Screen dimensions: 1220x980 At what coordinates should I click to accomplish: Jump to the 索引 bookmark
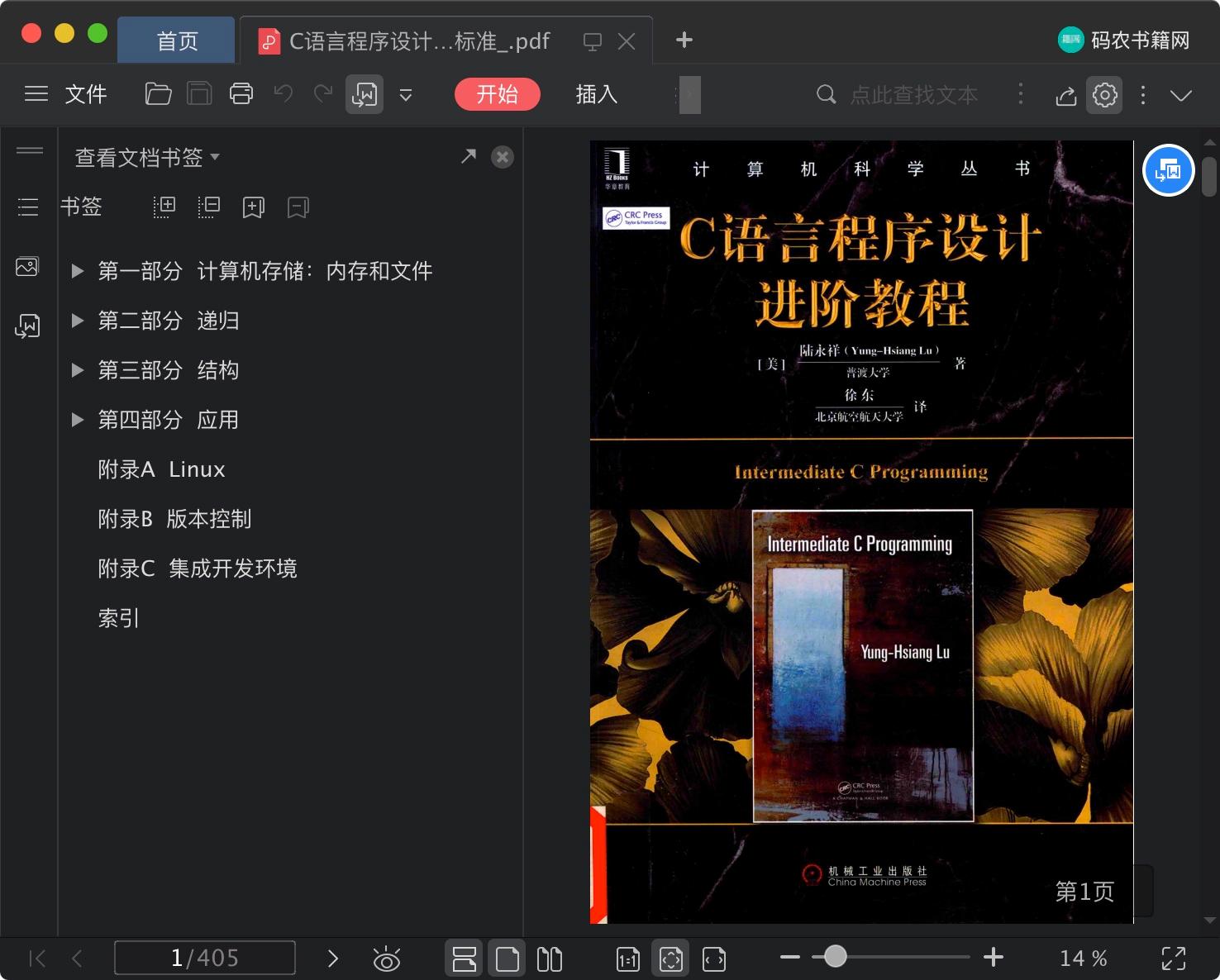pos(119,618)
